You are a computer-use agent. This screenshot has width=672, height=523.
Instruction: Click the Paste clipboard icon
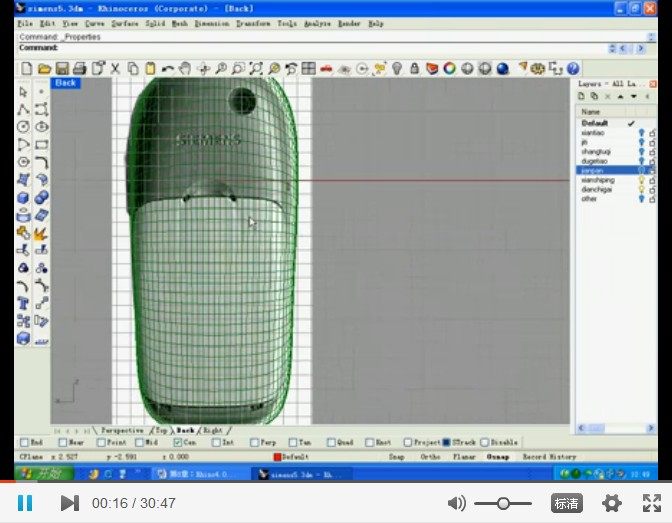click(x=150, y=69)
